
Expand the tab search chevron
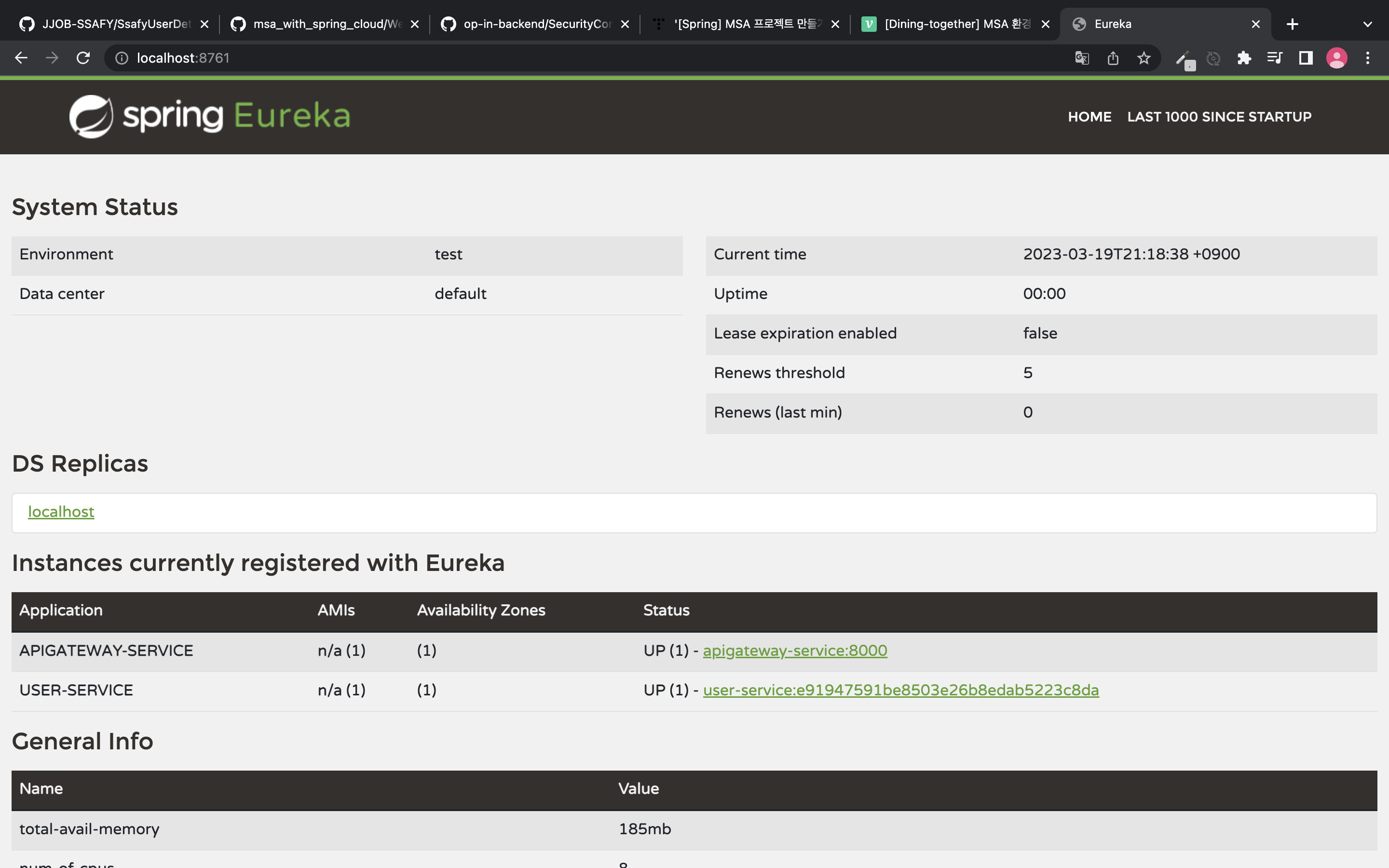coord(1368,24)
